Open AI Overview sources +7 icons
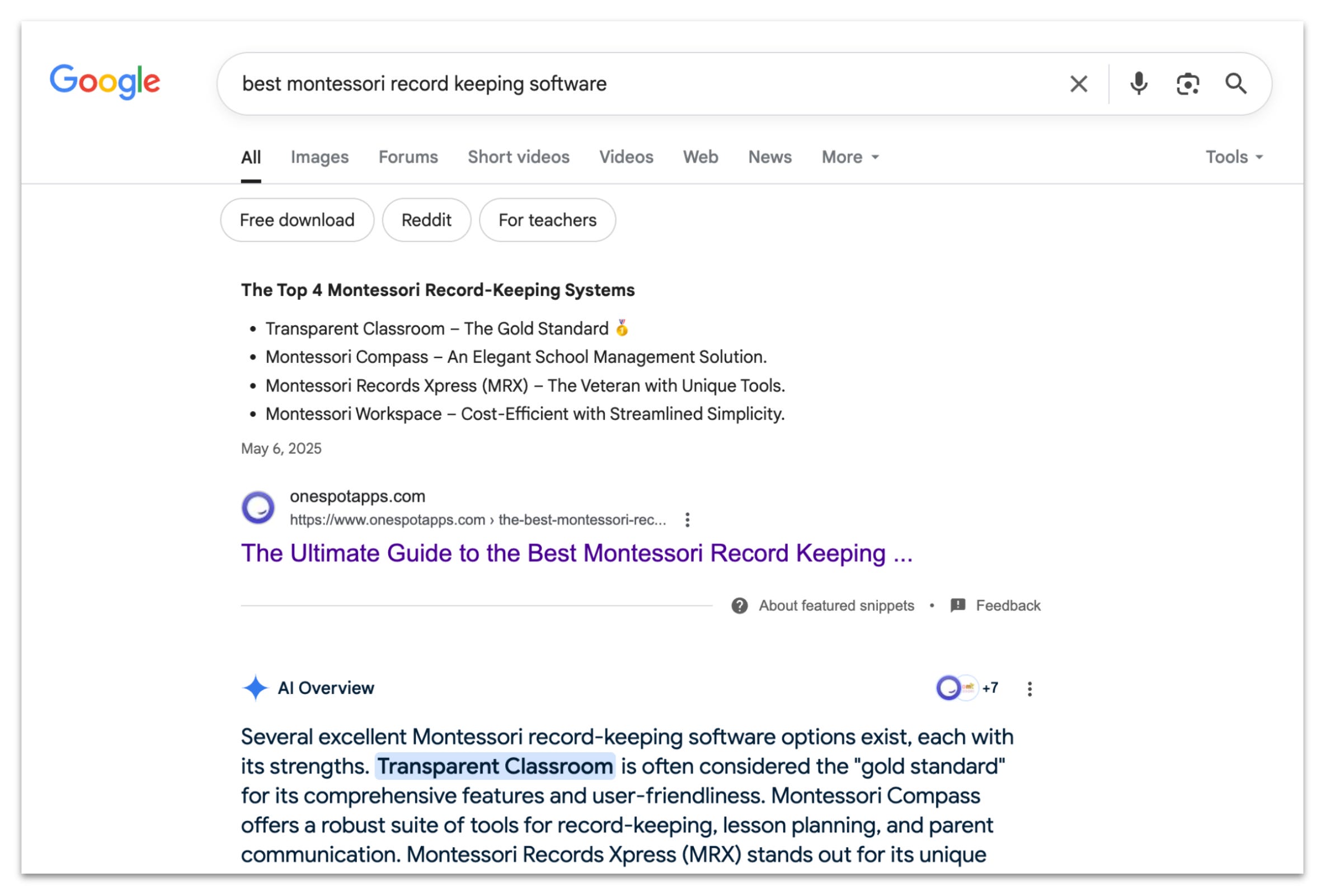The height and width of the screenshot is (896, 1326). coord(967,688)
